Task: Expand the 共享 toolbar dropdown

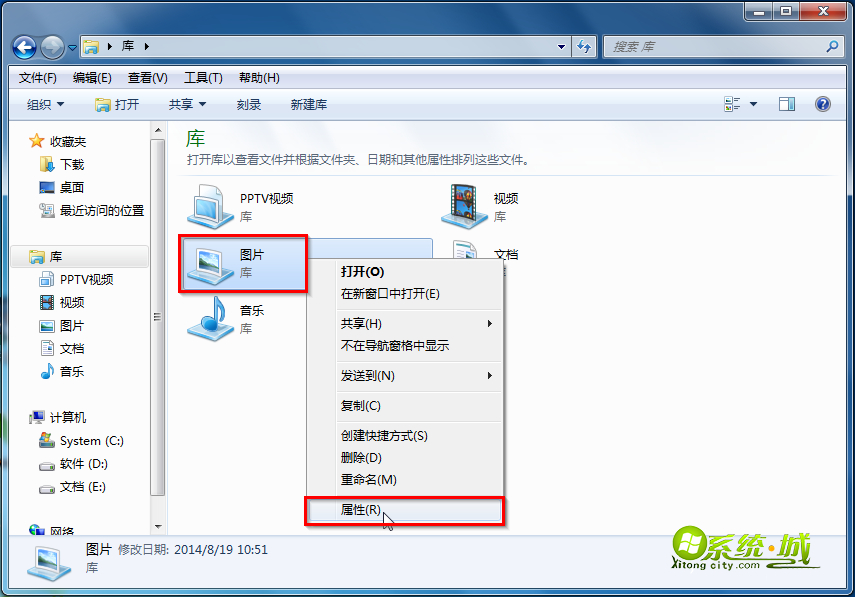Action: click(187, 105)
